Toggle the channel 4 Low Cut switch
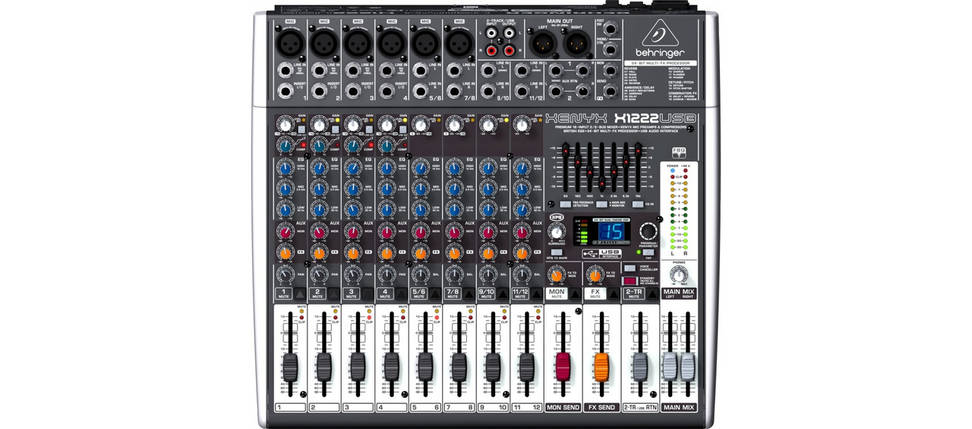Viewport: 972px width, 429px height. point(402,130)
